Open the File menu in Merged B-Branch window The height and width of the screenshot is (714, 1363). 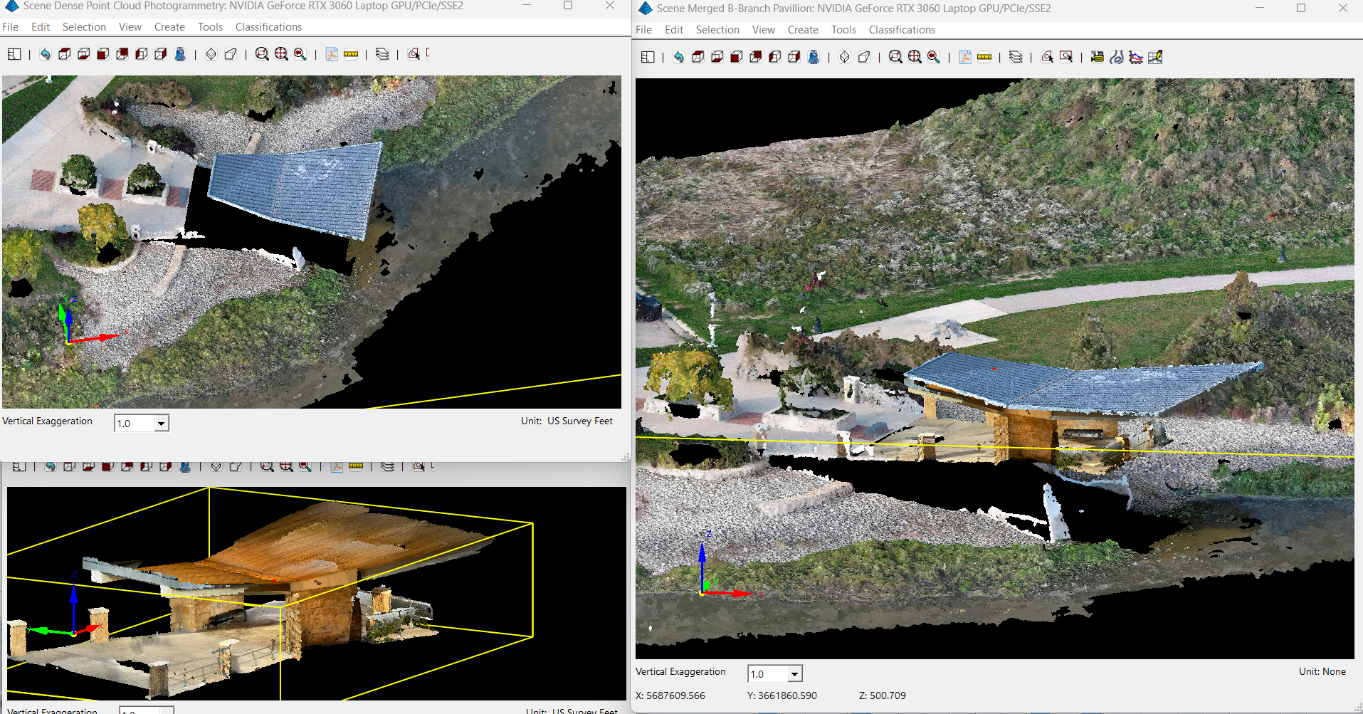click(645, 30)
